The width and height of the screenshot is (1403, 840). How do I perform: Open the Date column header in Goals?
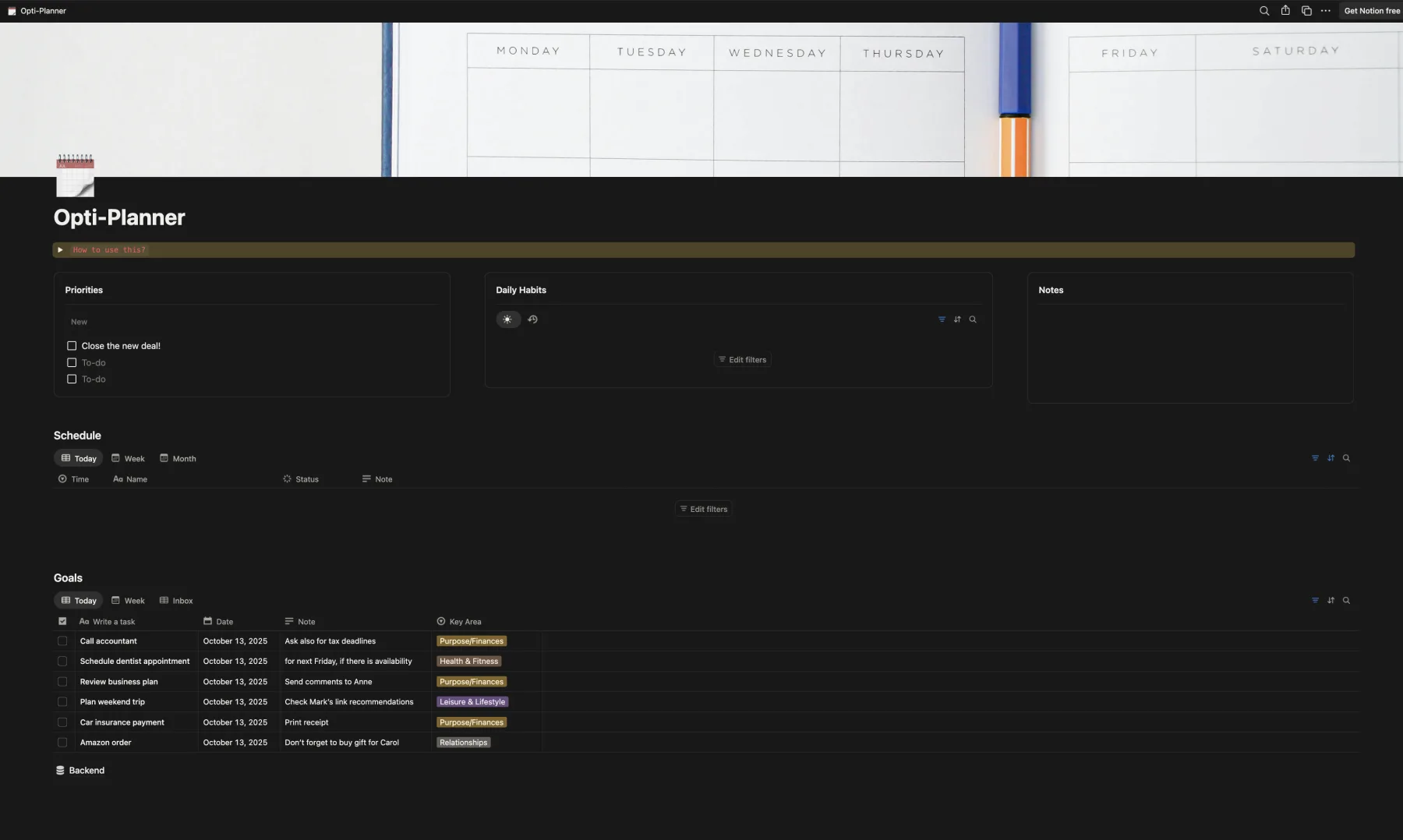[x=218, y=622]
